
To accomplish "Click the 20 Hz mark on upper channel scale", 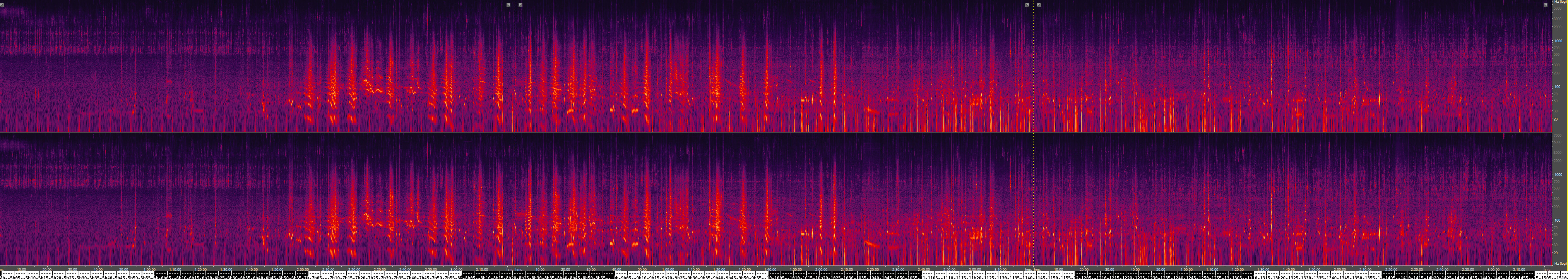I will click(1556, 119).
